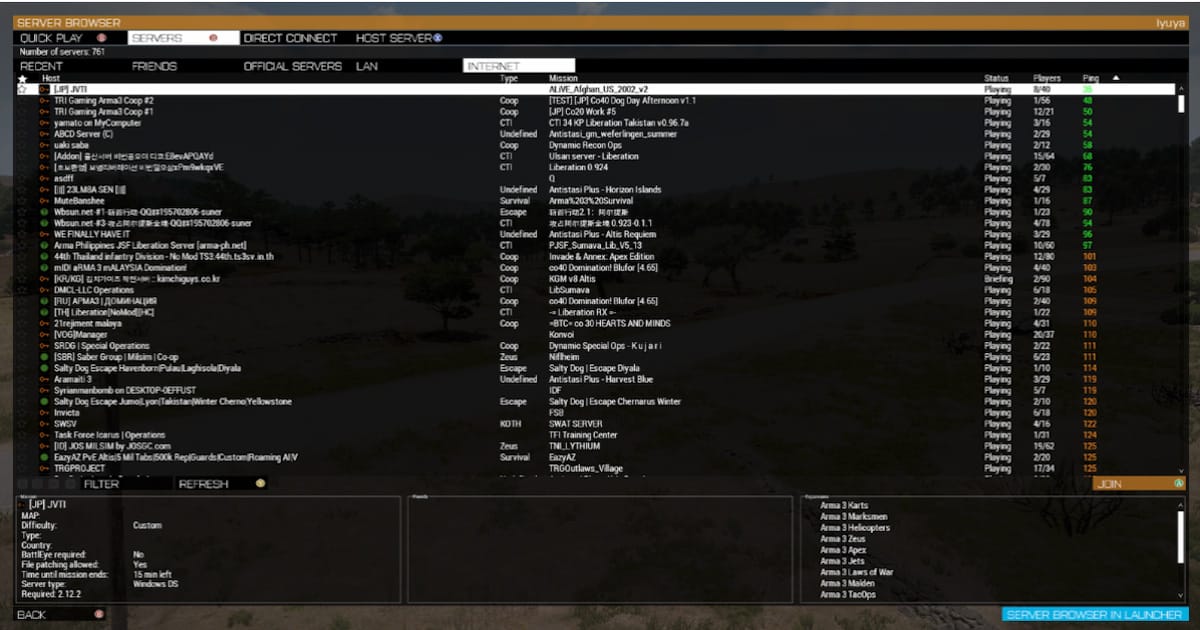Show the Recent servers list
This screenshot has height=630, width=1200.
click(x=41, y=67)
